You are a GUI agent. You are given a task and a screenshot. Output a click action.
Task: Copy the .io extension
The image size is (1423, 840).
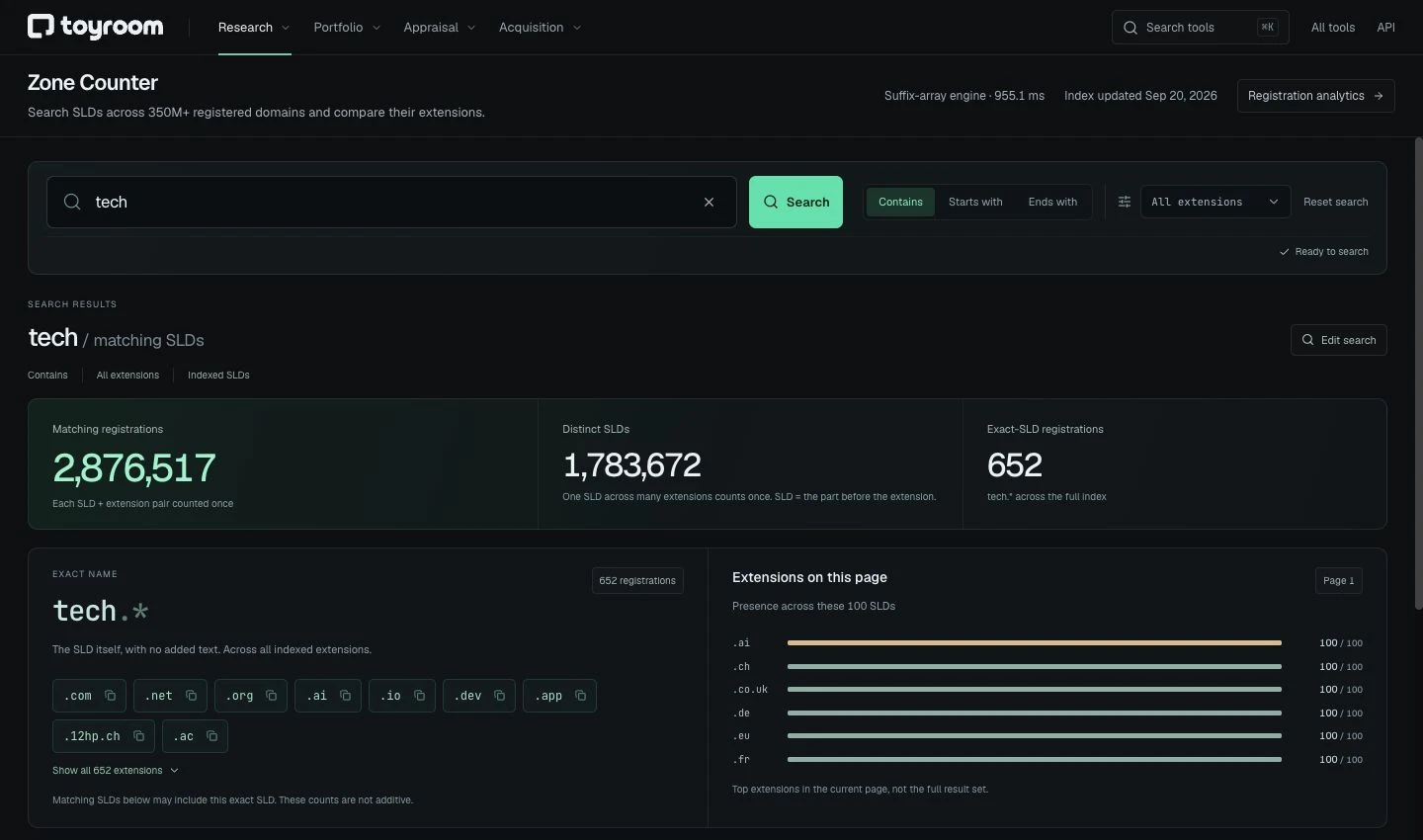click(419, 696)
